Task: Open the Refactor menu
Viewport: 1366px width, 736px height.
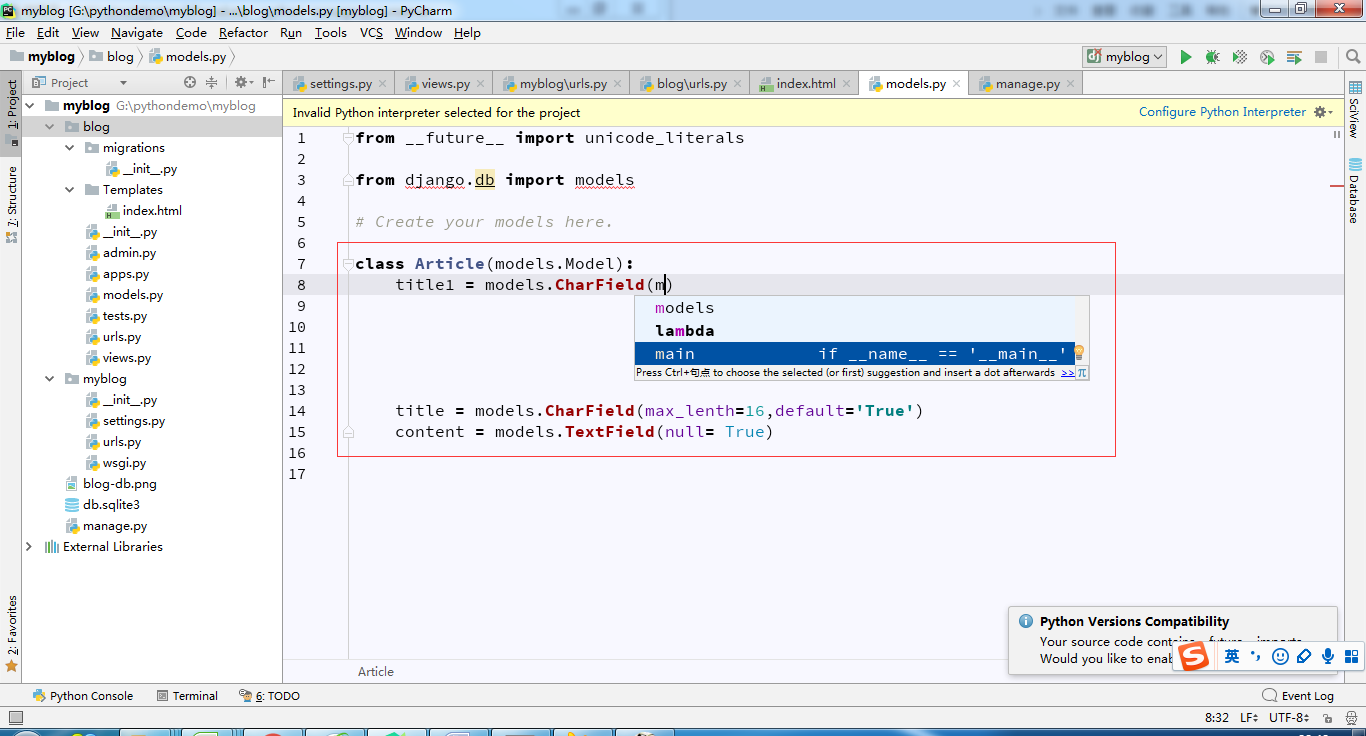Action: 243,33
